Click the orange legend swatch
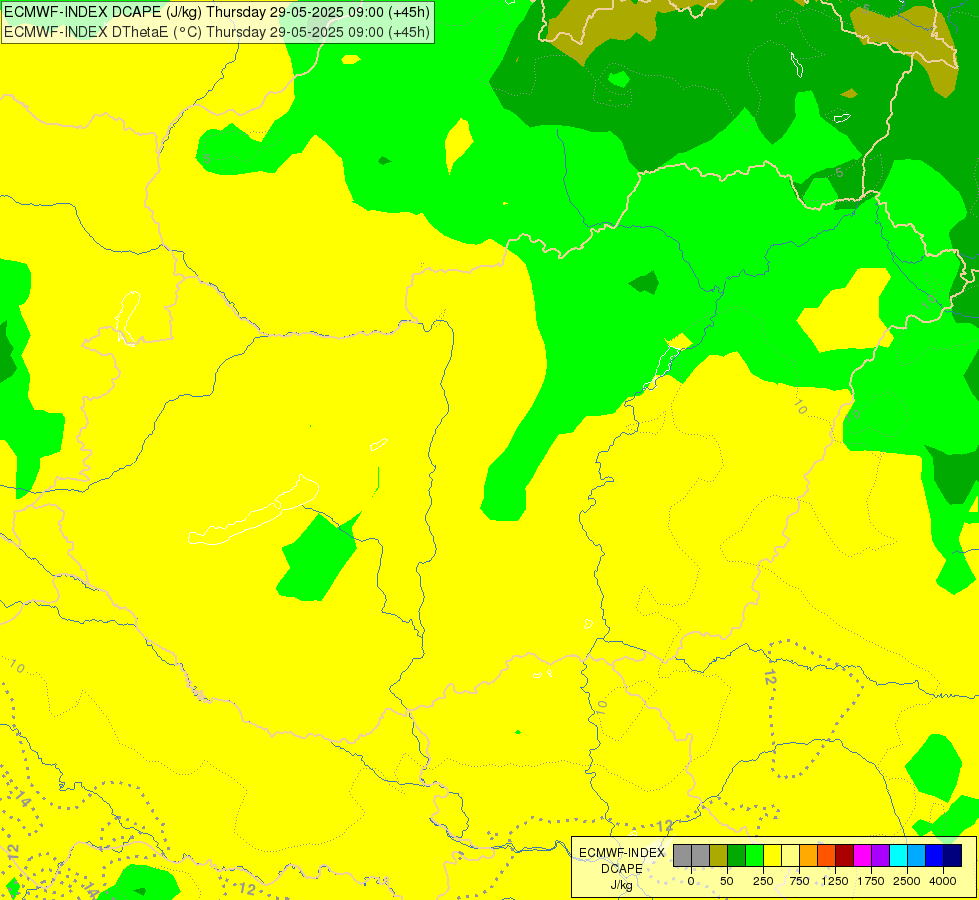Screen dimensions: 979x900 [x=809, y=856]
